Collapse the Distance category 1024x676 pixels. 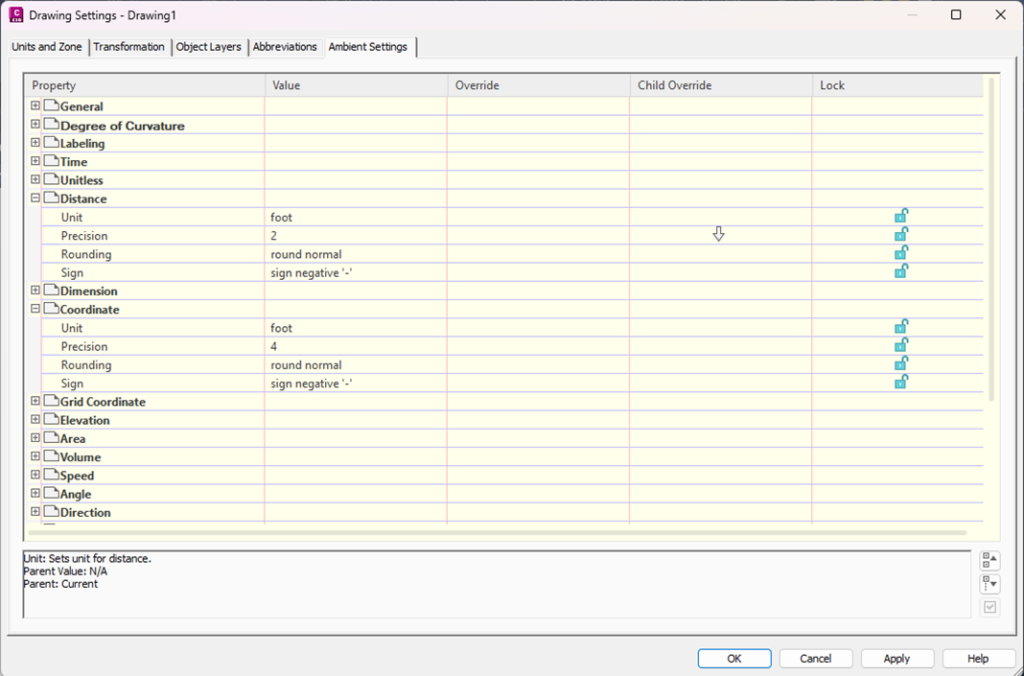tap(35, 198)
